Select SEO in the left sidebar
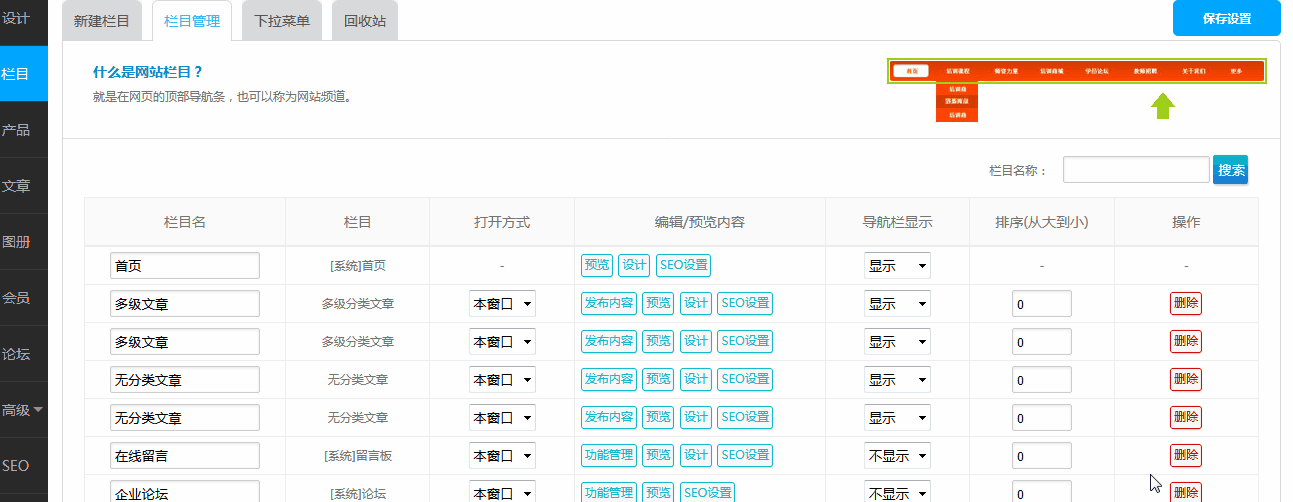Viewport: 1293px width, 502px height. coord(16,466)
